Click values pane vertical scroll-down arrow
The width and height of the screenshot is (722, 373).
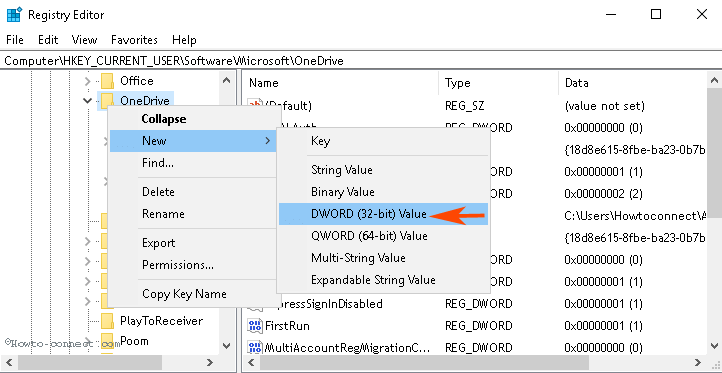pyautogui.click(x=714, y=346)
